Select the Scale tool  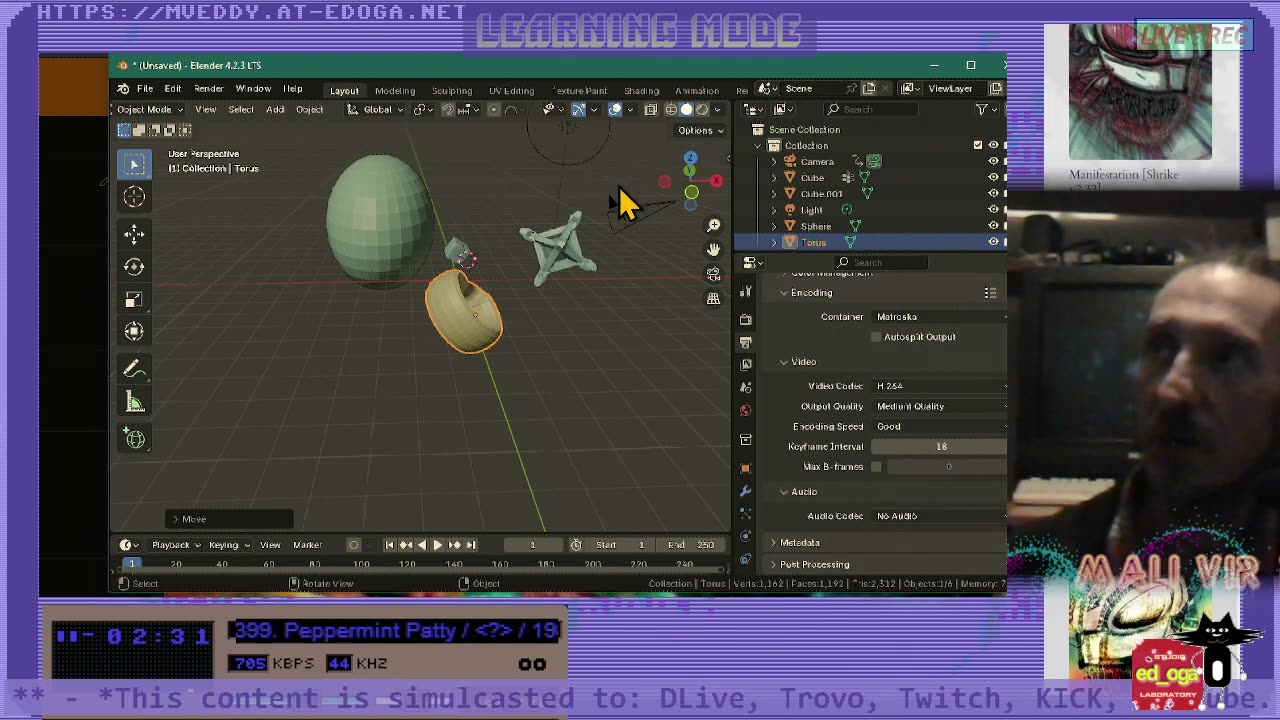134,300
